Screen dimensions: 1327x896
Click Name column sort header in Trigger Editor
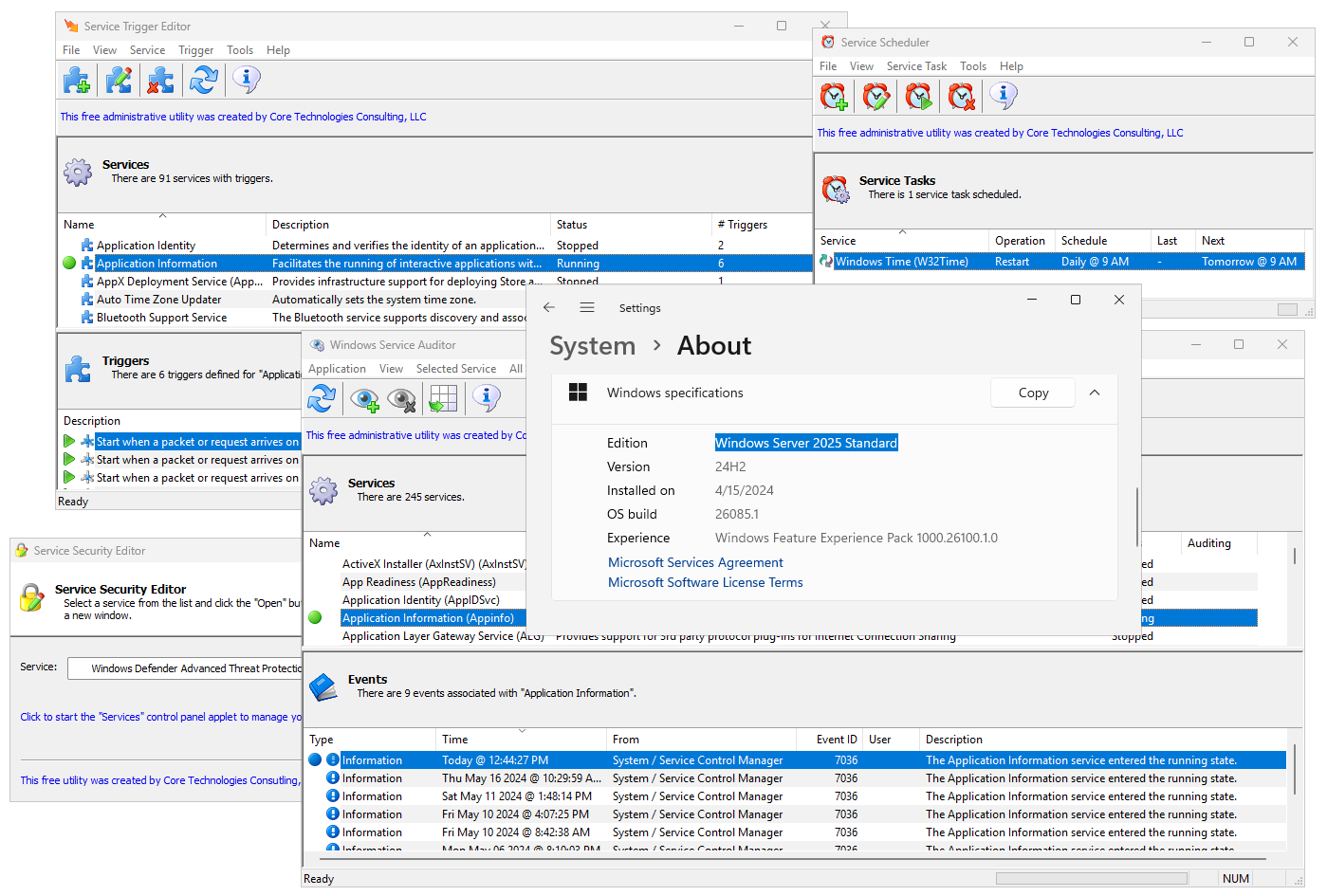point(162,225)
